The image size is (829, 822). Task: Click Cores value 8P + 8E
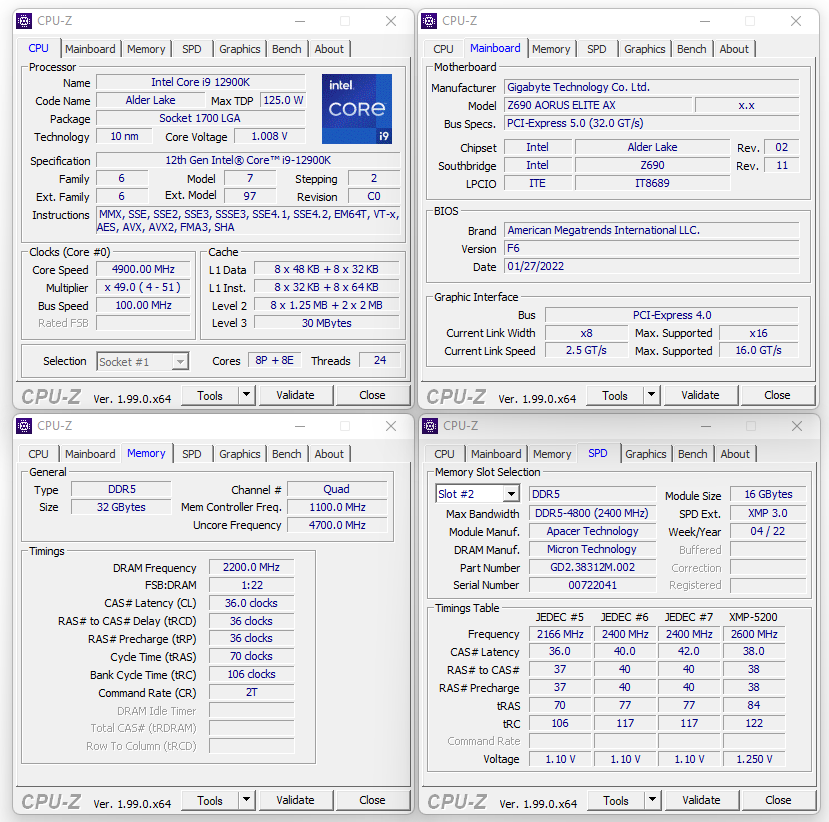click(x=274, y=360)
